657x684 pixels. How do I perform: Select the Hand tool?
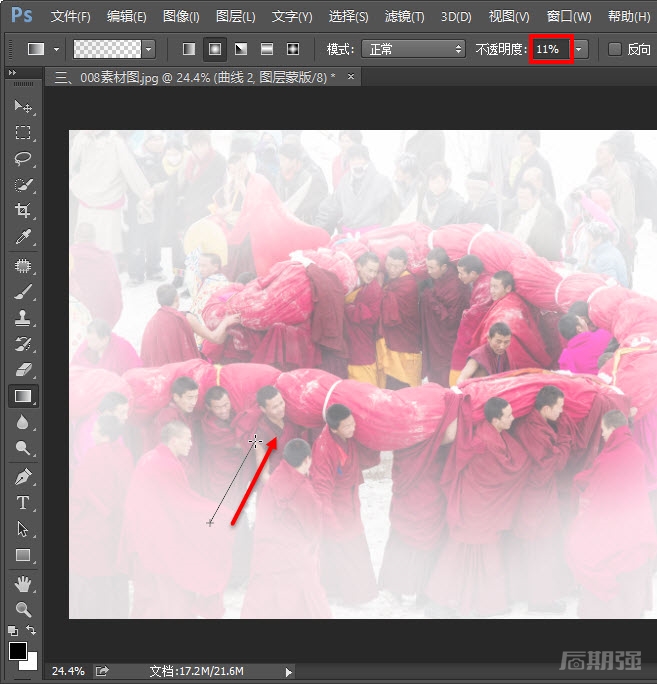[x=23, y=584]
